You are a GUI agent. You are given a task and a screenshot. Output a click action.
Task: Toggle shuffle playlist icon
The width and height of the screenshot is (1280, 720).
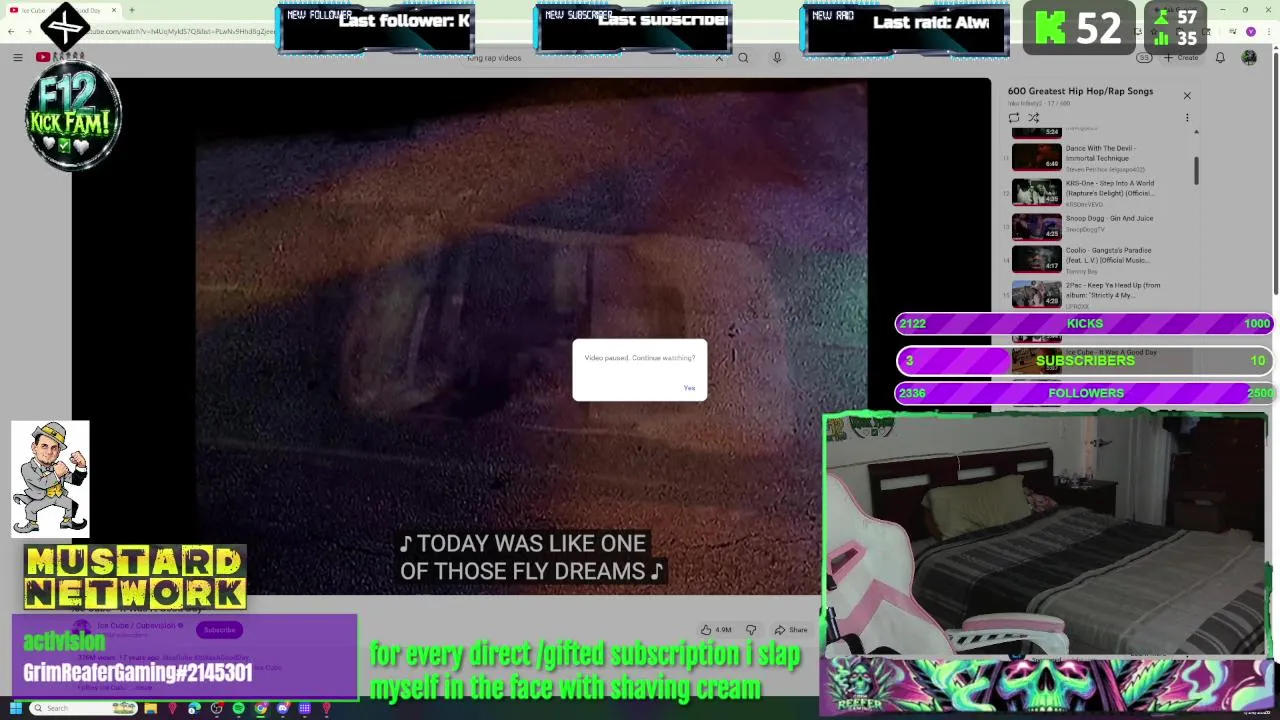click(1034, 118)
